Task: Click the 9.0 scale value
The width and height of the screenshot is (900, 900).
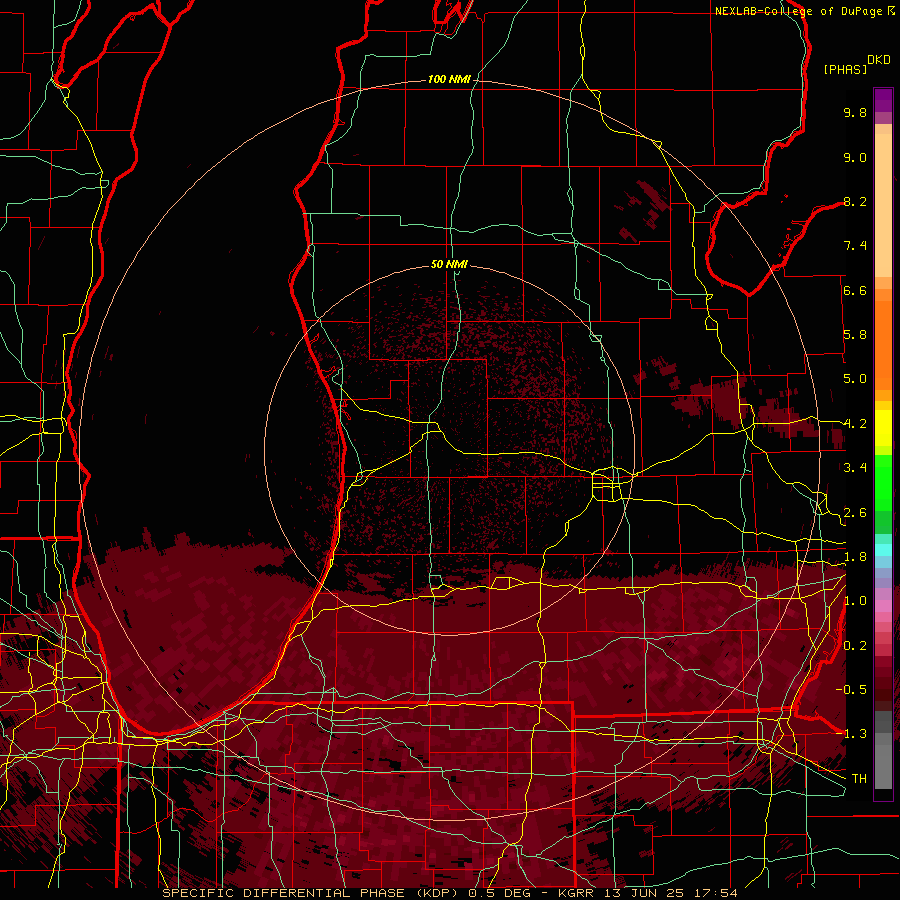Action: click(x=855, y=157)
